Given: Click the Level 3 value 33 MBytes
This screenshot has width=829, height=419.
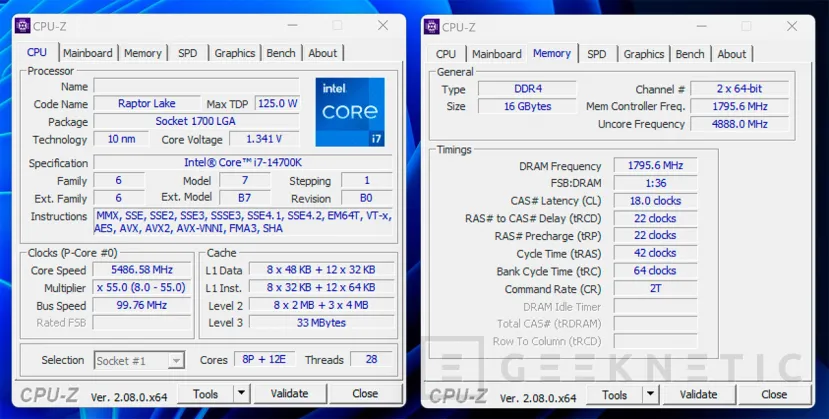Looking at the screenshot, I should pyautogui.click(x=321, y=322).
